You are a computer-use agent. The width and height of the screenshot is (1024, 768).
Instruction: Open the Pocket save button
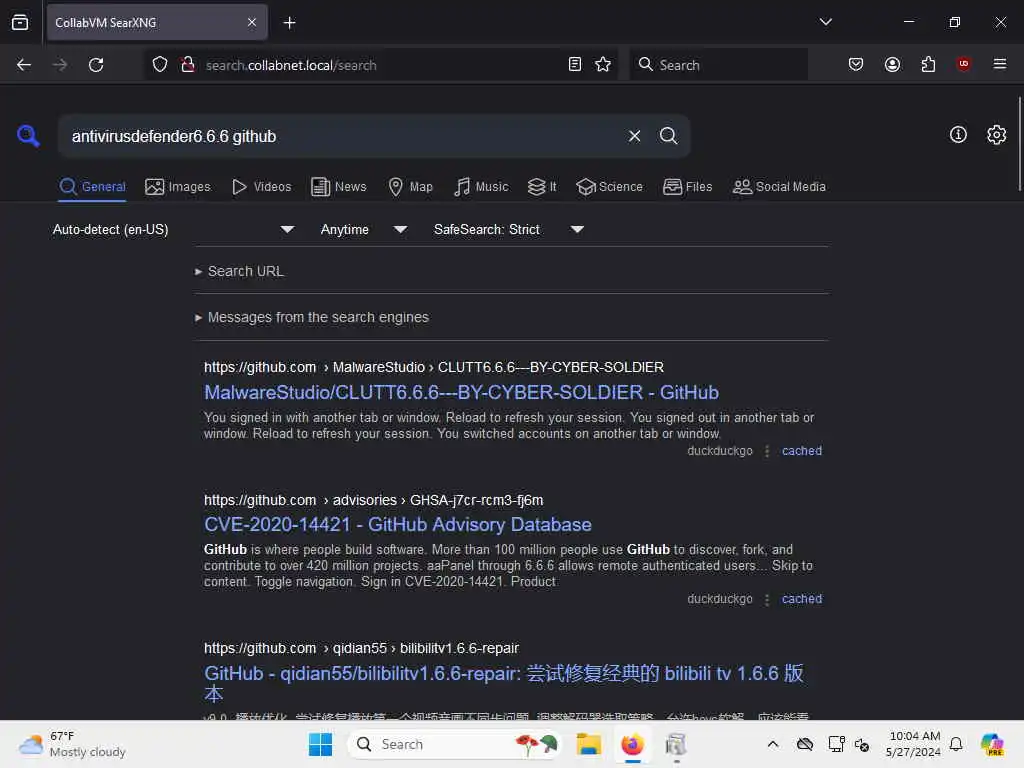[x=856, y=65]
